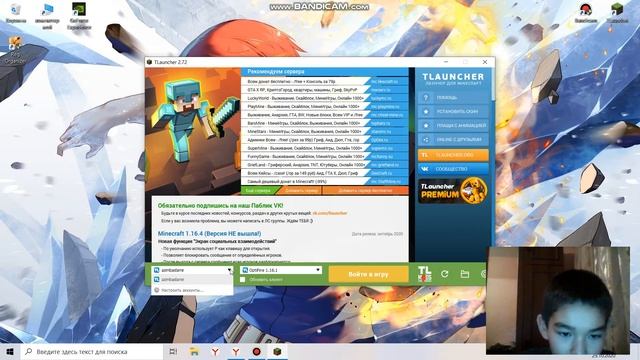Screen dimensions: 640x360
Task: Open the Minecraft 1.16.4 news heading
Action: [x=209, y=233]
